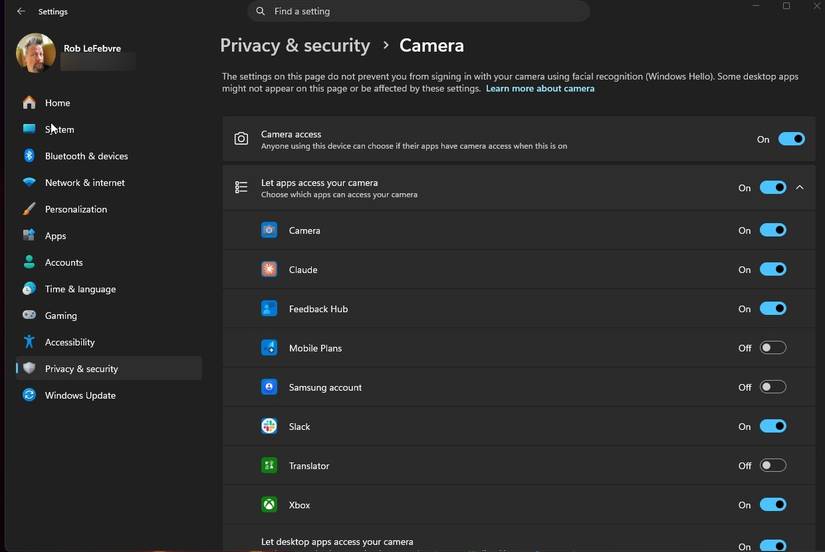Turn off Slack camera toggle
This screenshot has height=552, width=825.
pyautogui.click(x=772, y=426)
